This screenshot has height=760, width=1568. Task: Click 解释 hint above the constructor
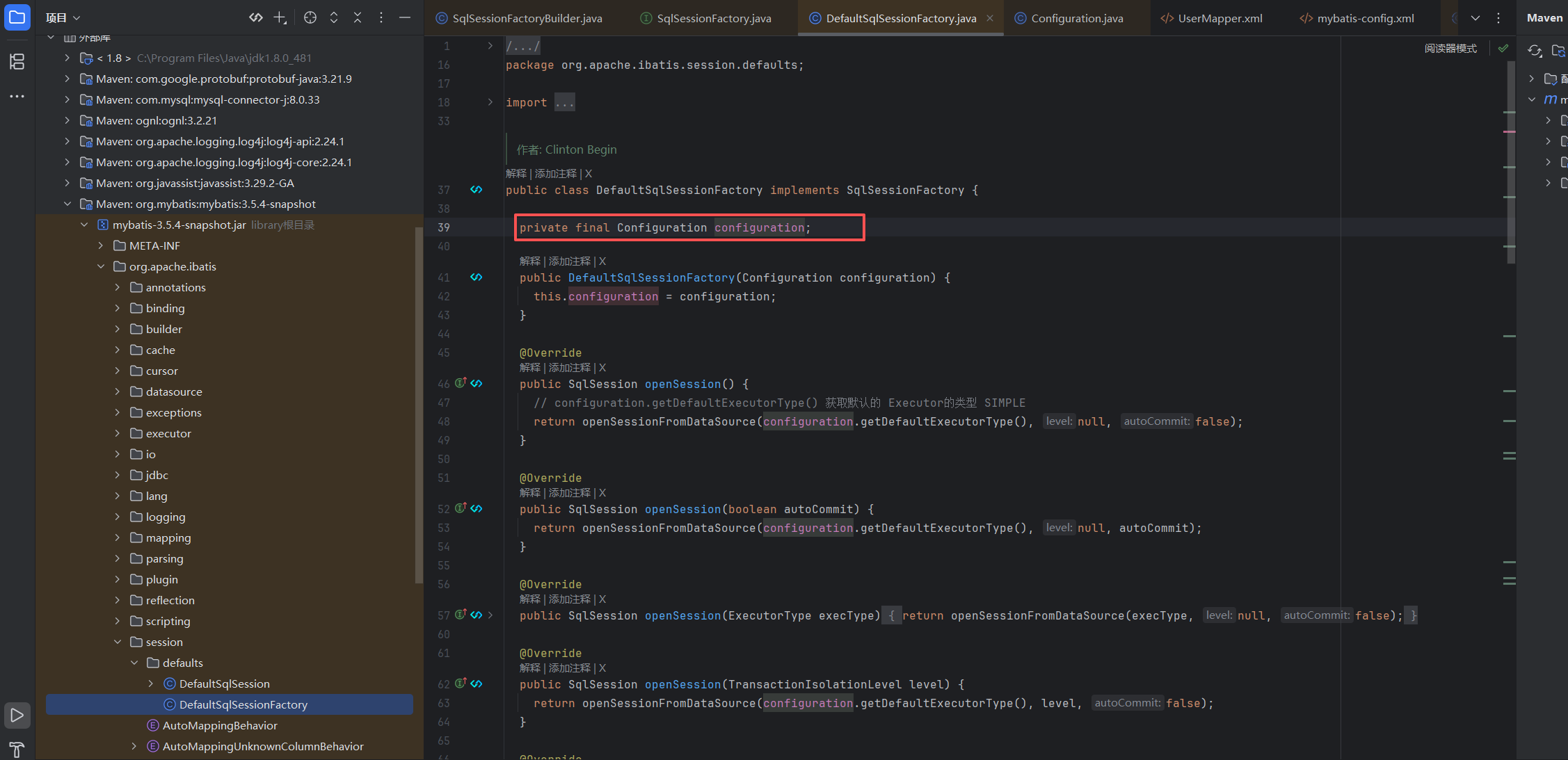pyautogui.click(x=530, y=261)
